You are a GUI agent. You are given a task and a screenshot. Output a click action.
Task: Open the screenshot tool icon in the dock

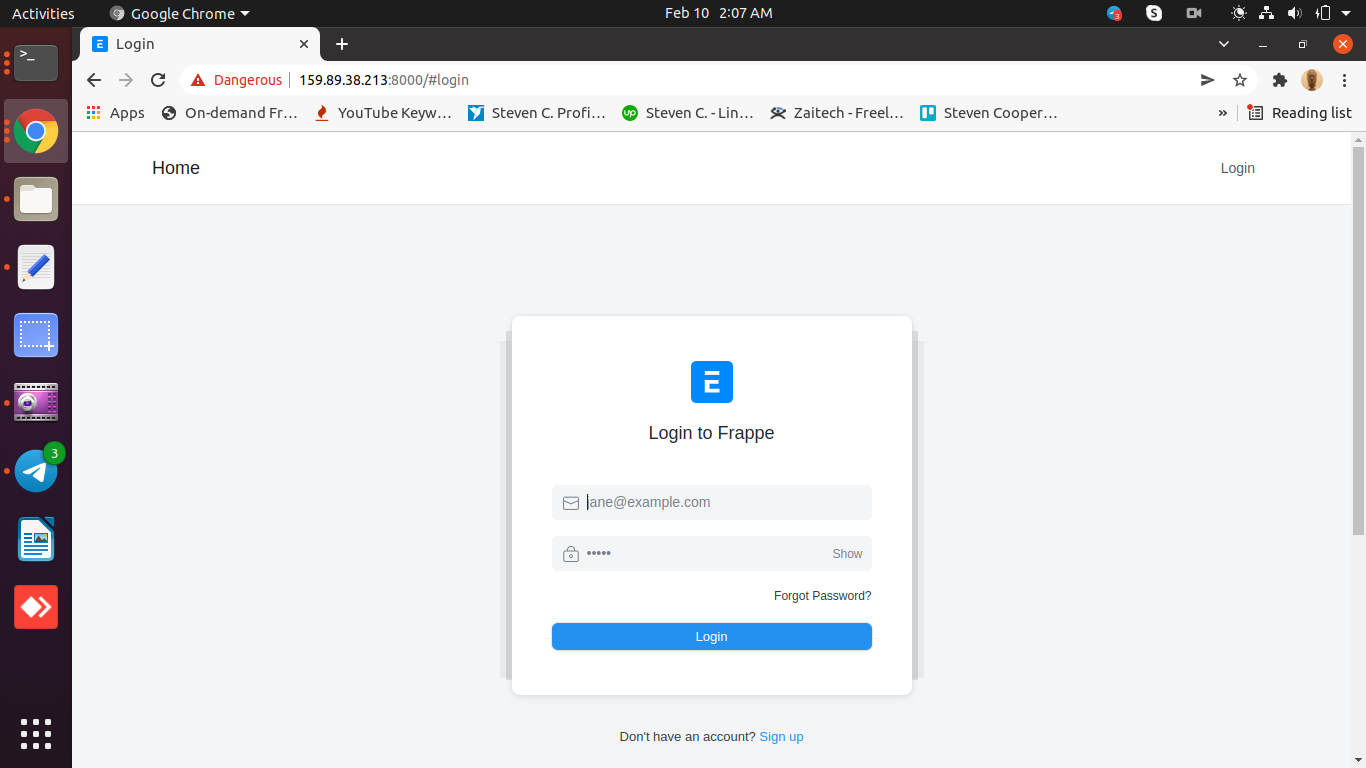pos(35,335)
